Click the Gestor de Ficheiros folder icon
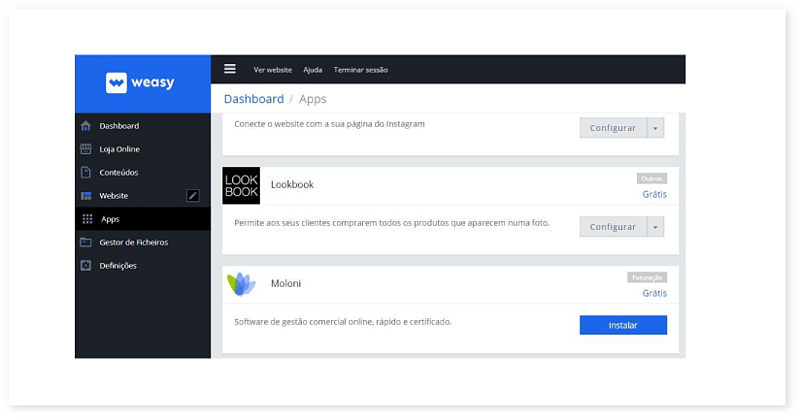The height and width of the screenshot is (420, 800). pos(86,242)
